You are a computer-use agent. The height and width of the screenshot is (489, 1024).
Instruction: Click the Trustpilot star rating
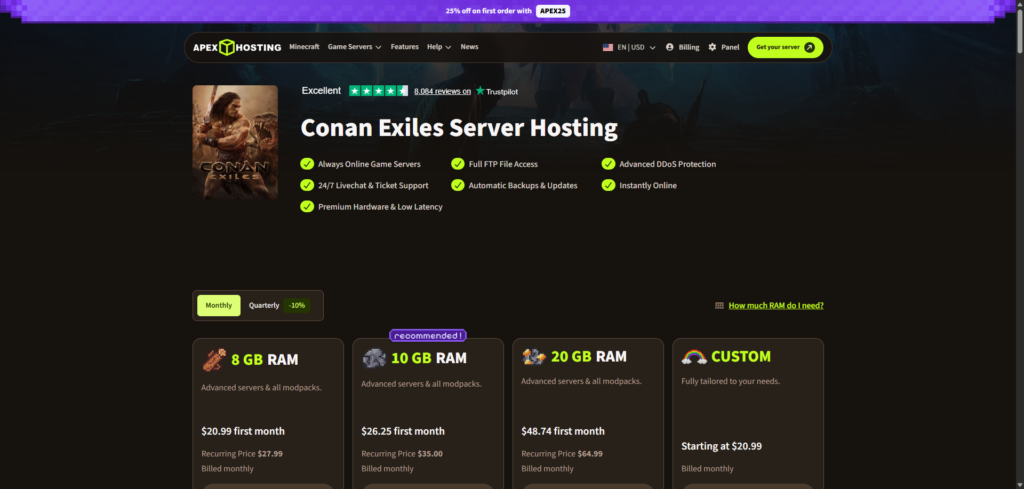tap(379, 91)
